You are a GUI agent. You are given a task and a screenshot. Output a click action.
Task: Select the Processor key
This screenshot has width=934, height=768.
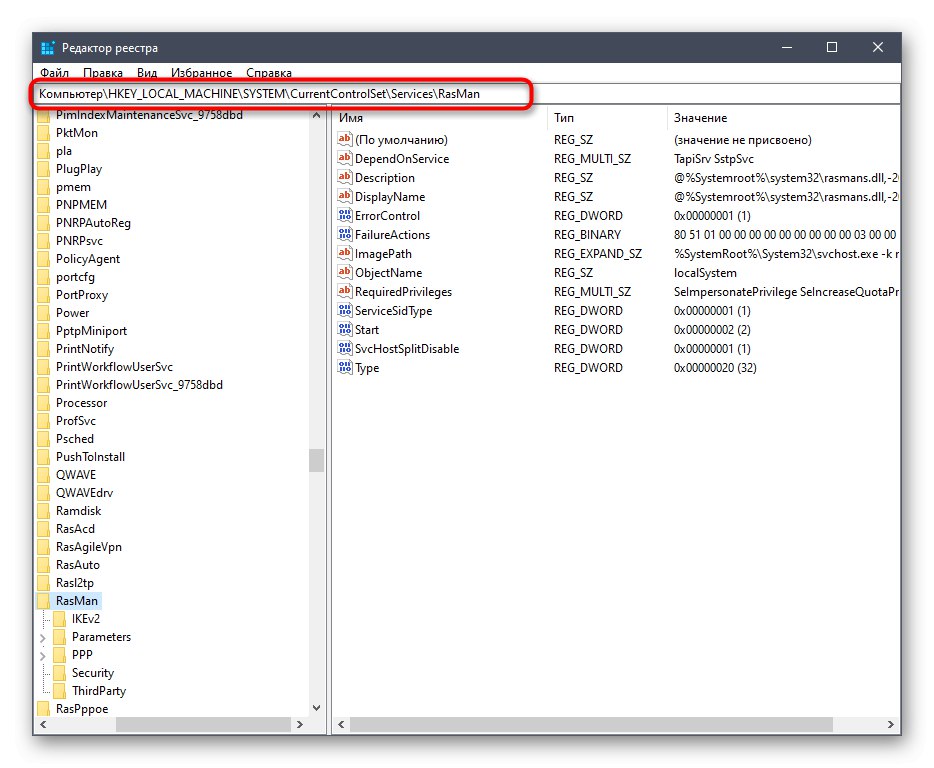click(82, 403)
